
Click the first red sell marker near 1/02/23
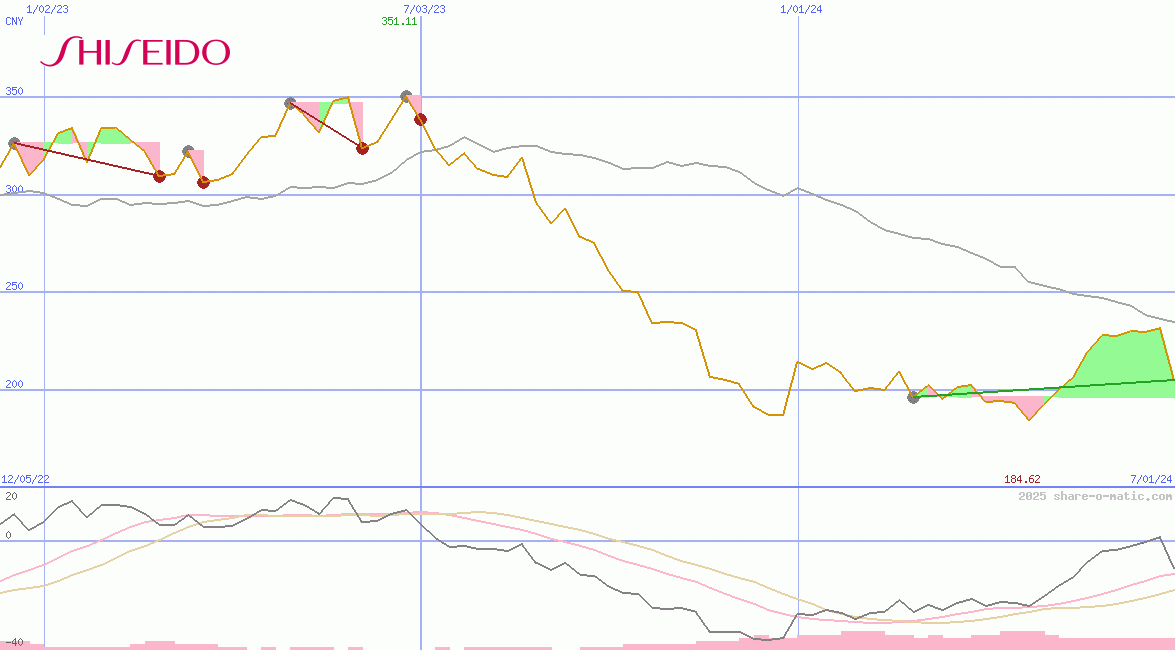tap(159, 177)
